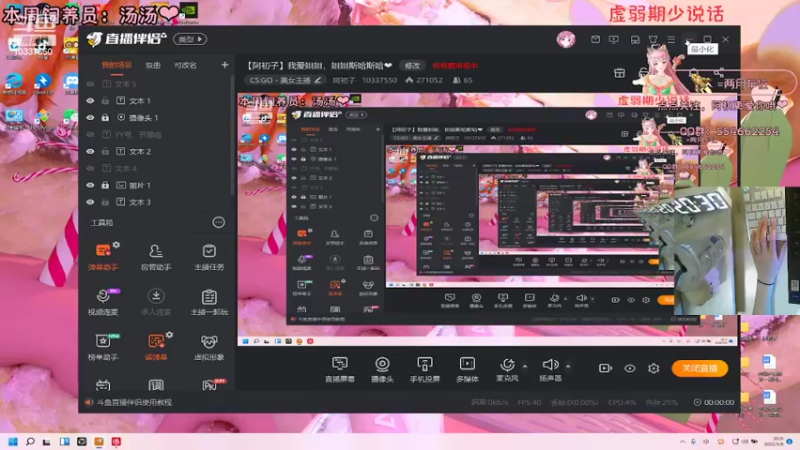Open the hamburger menu in title bar
The width and height of the screenshot is (800, 450).
tap(671, 39)
